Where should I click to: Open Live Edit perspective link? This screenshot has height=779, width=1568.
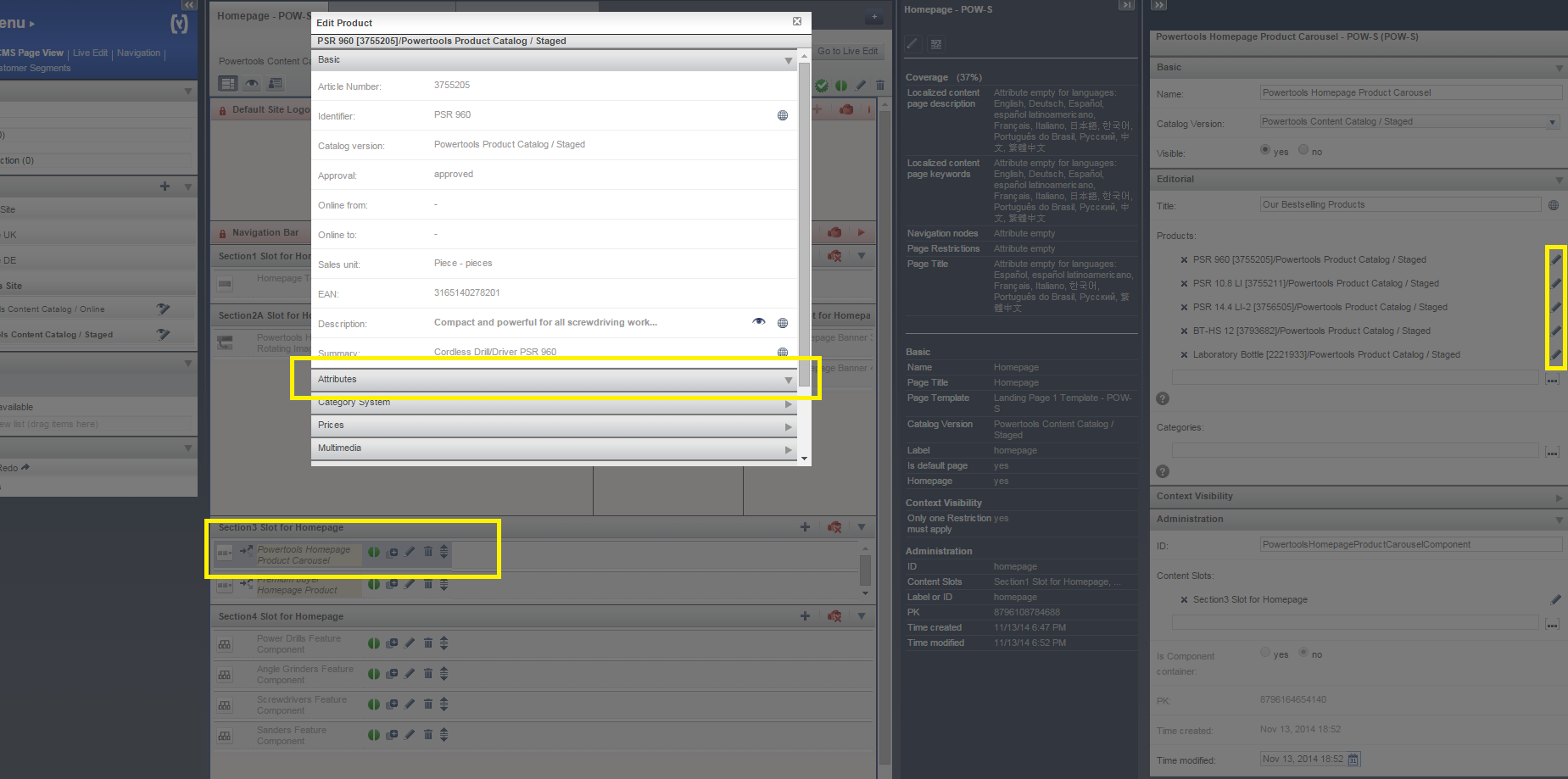90,53
